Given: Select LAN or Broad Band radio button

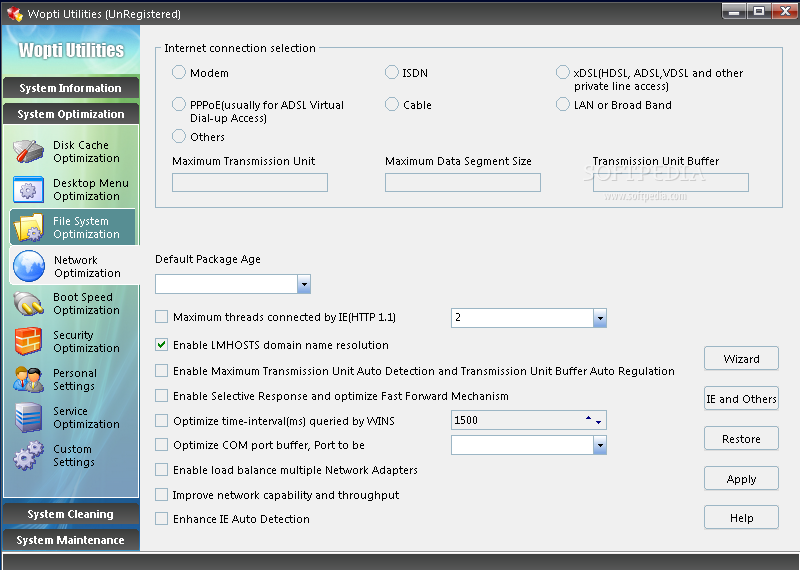Looking at the screenshot, I should (562, 105).
